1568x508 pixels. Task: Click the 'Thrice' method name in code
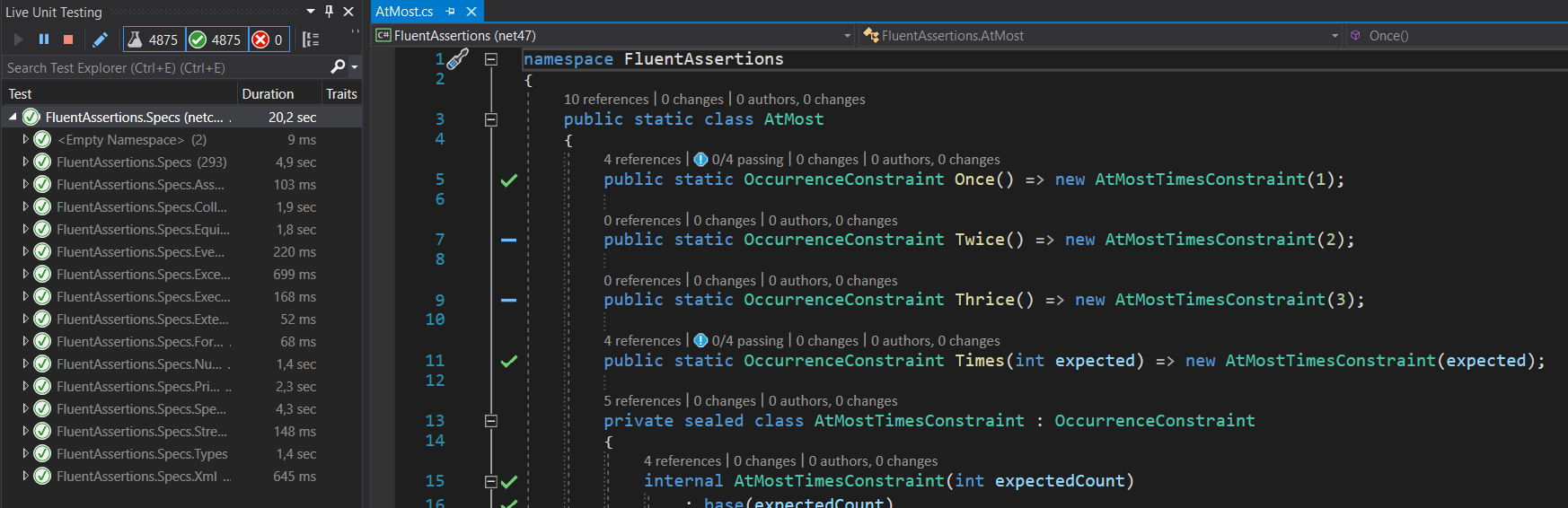pyautogui.click(x=984, y=300)
